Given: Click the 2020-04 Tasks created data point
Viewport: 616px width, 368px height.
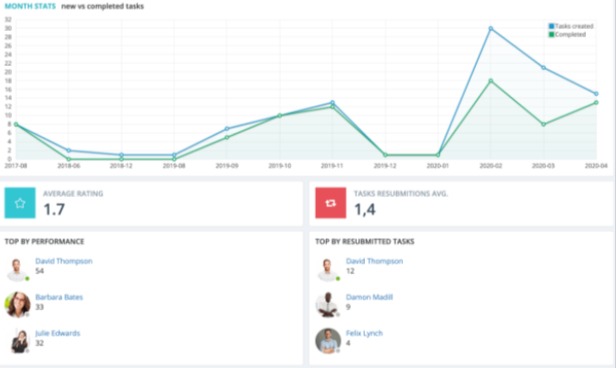Looking at the screenshot, I should click(x=596, y=94).
